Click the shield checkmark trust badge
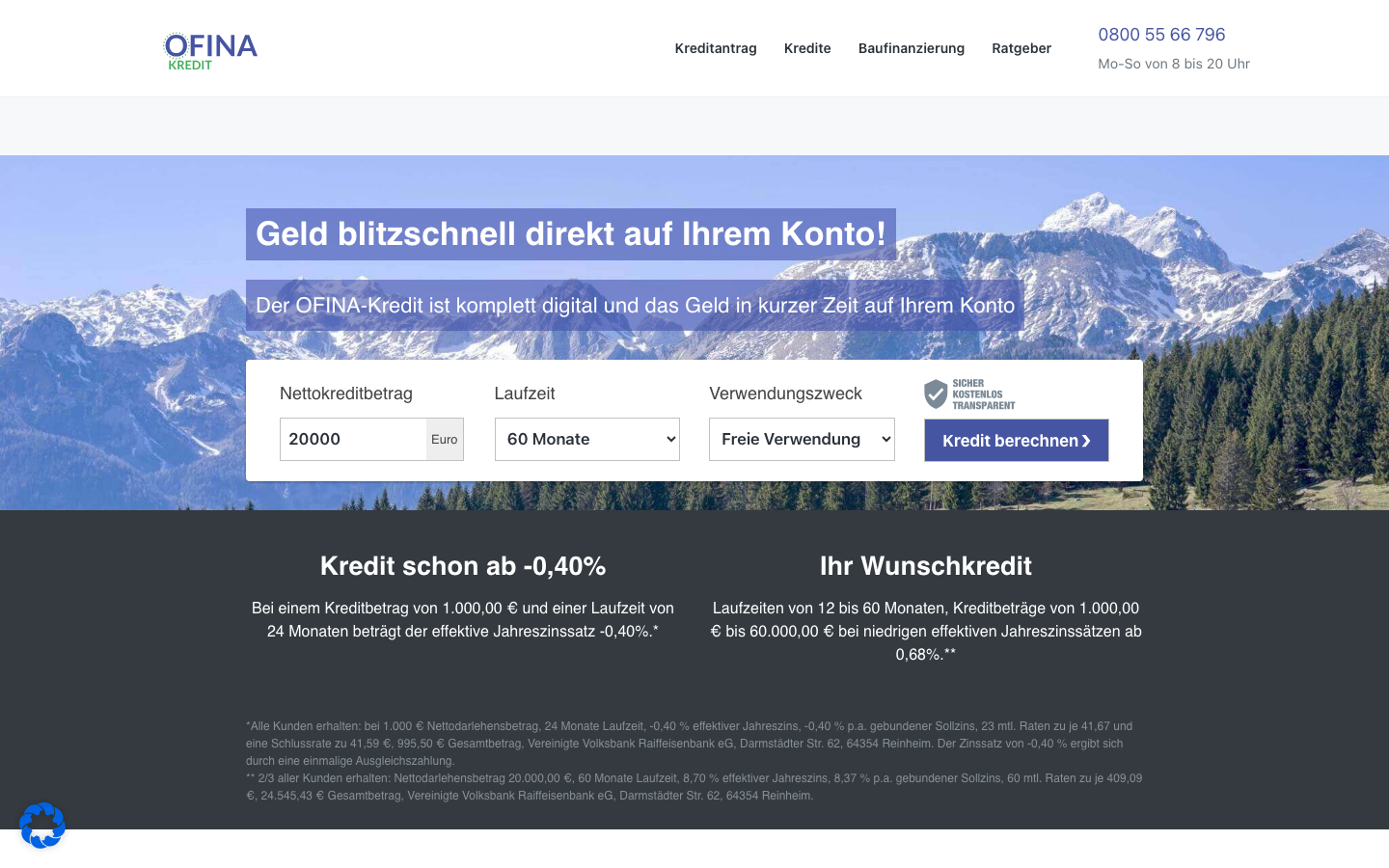Viewport: 1389px width, 868px height. (x=936, y=393)
